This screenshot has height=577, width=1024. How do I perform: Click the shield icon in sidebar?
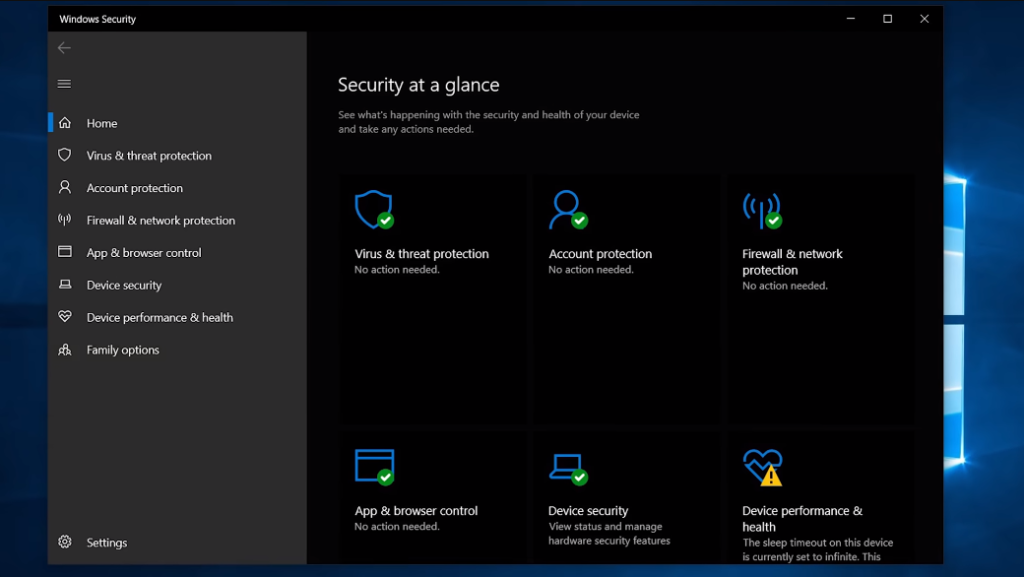coord(65,155)
